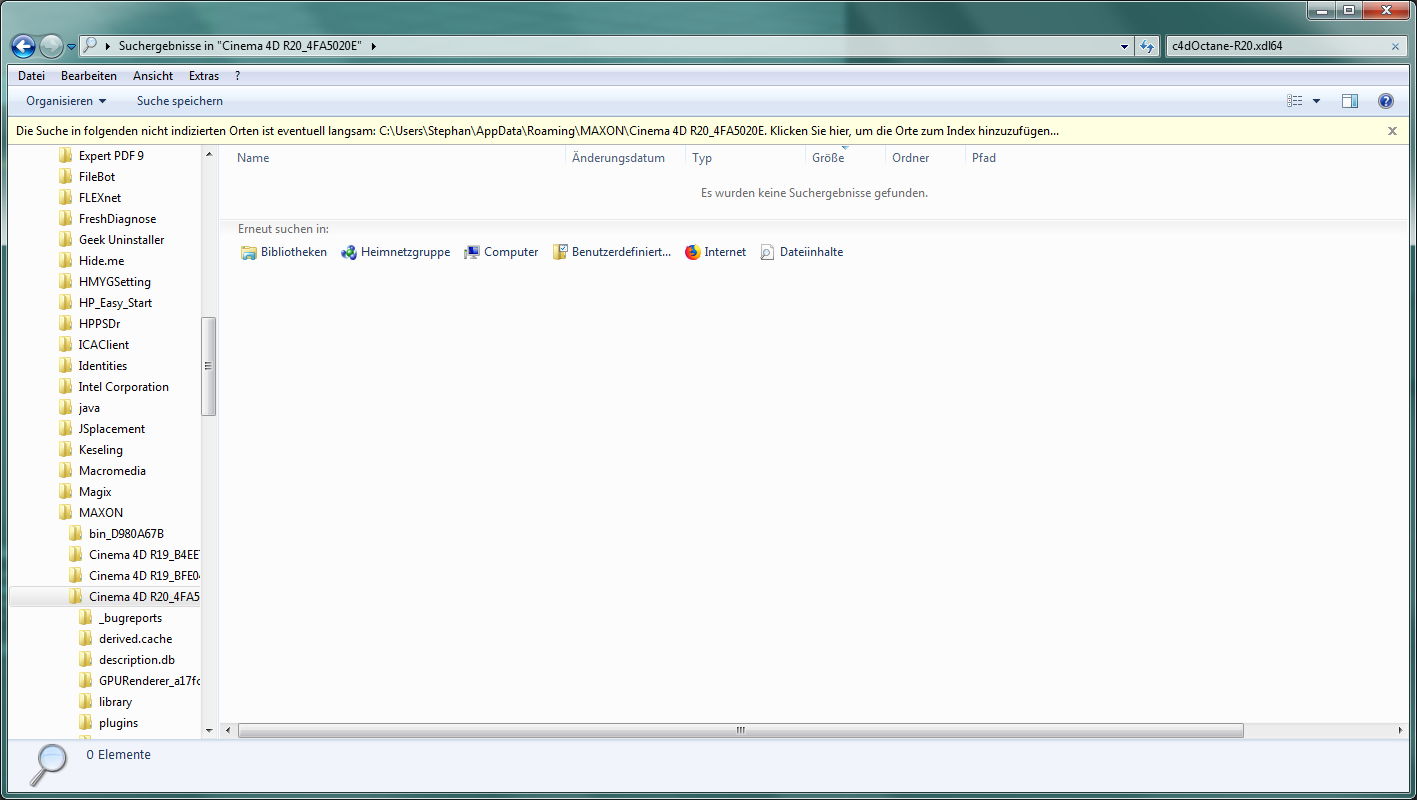Click Suche speichern button
The height and width of the screenshot is (800, 1417).
180,101
